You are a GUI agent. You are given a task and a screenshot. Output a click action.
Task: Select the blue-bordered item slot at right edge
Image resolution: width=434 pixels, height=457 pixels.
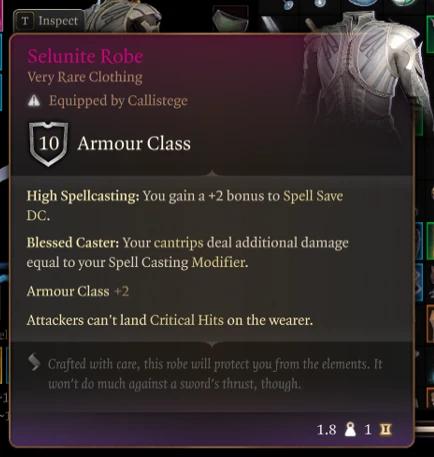click(420, 242)
